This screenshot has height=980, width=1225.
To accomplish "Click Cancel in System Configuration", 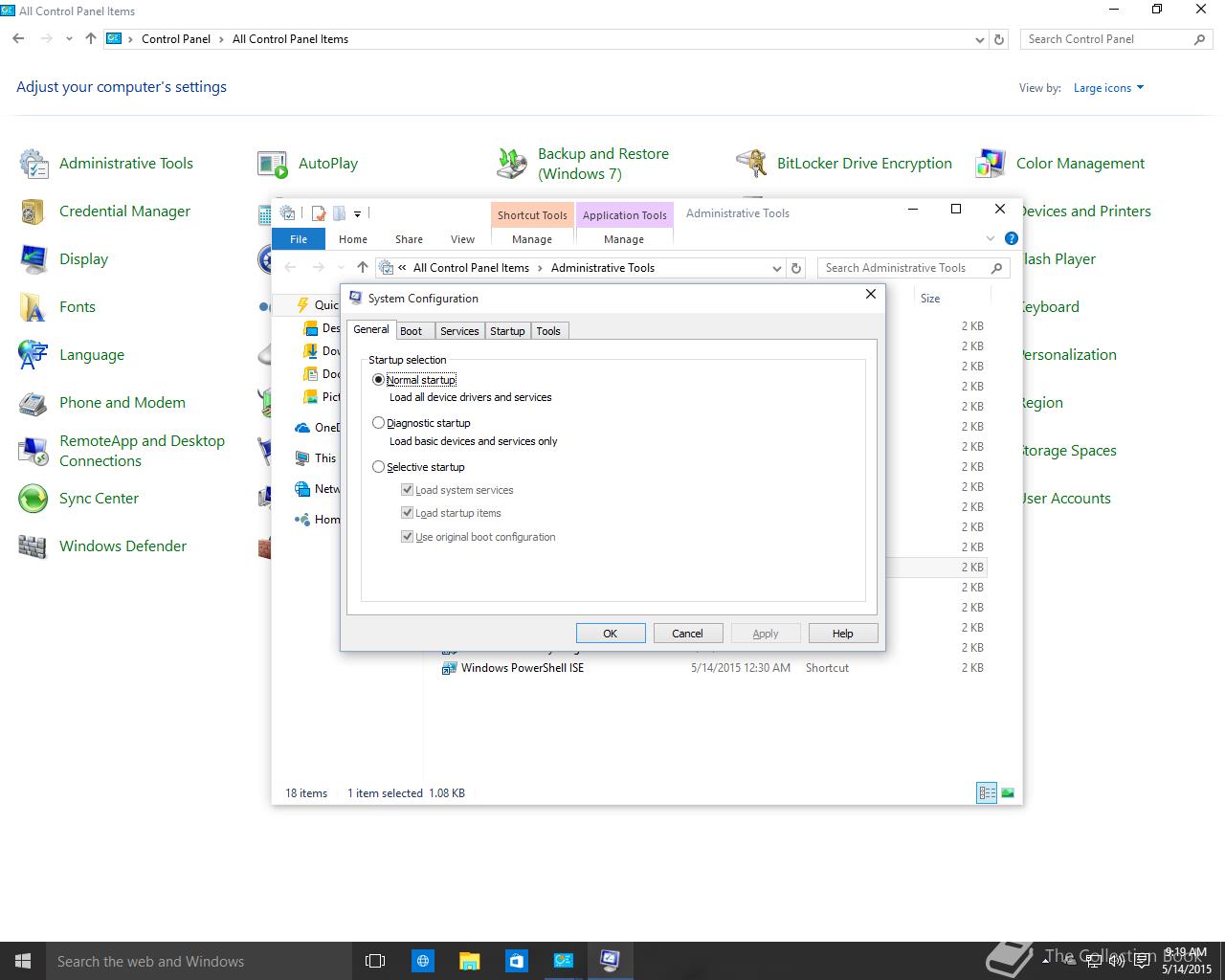I will pos(687,634).
